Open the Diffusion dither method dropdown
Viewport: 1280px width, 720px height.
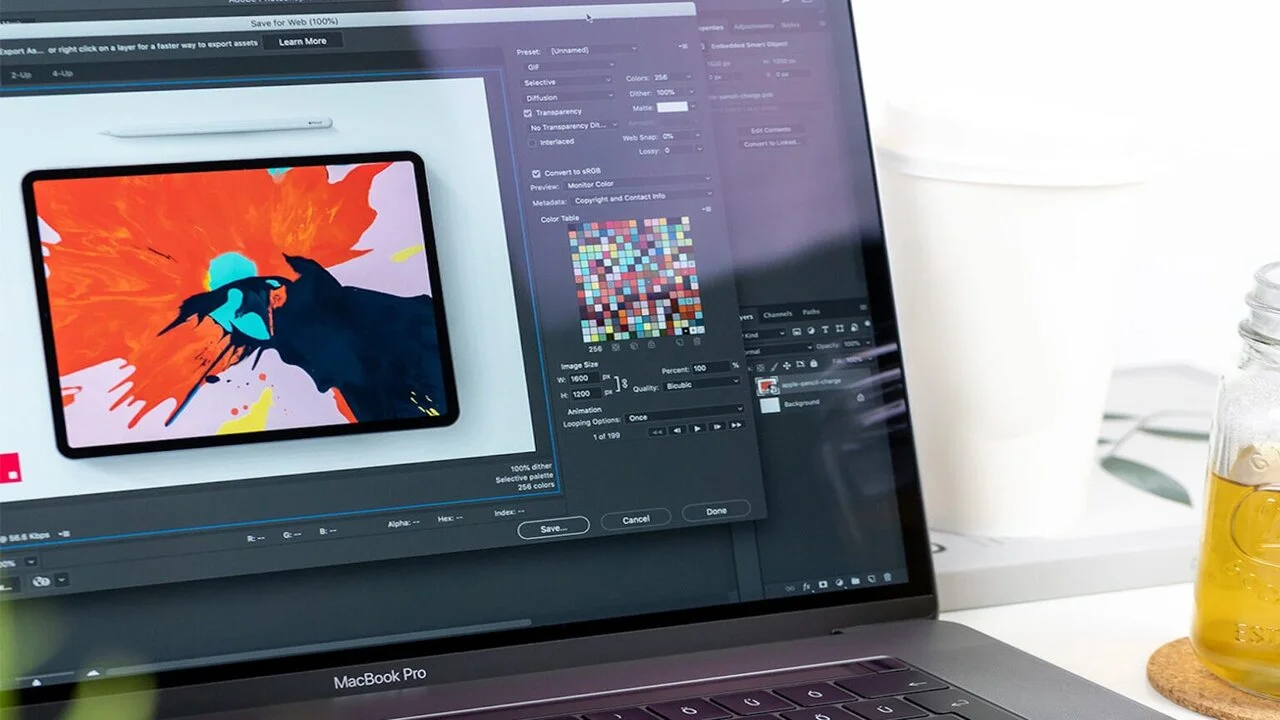(570, 97)
